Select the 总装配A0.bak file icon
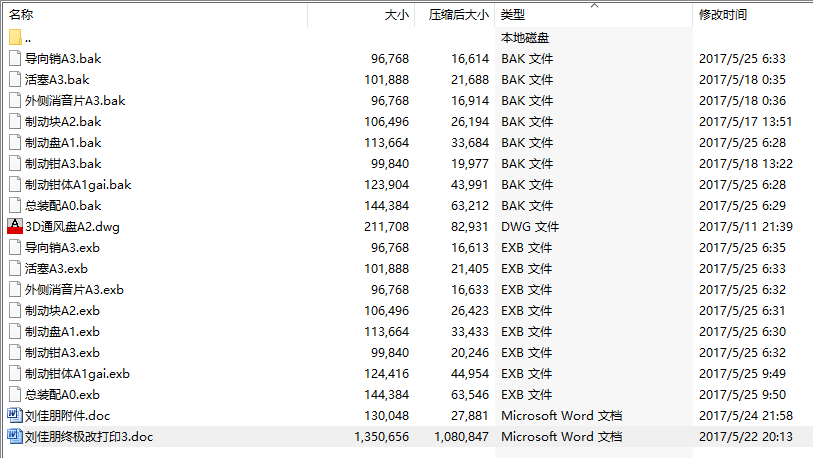The image size is (813, 458). (x=15, y=205)
